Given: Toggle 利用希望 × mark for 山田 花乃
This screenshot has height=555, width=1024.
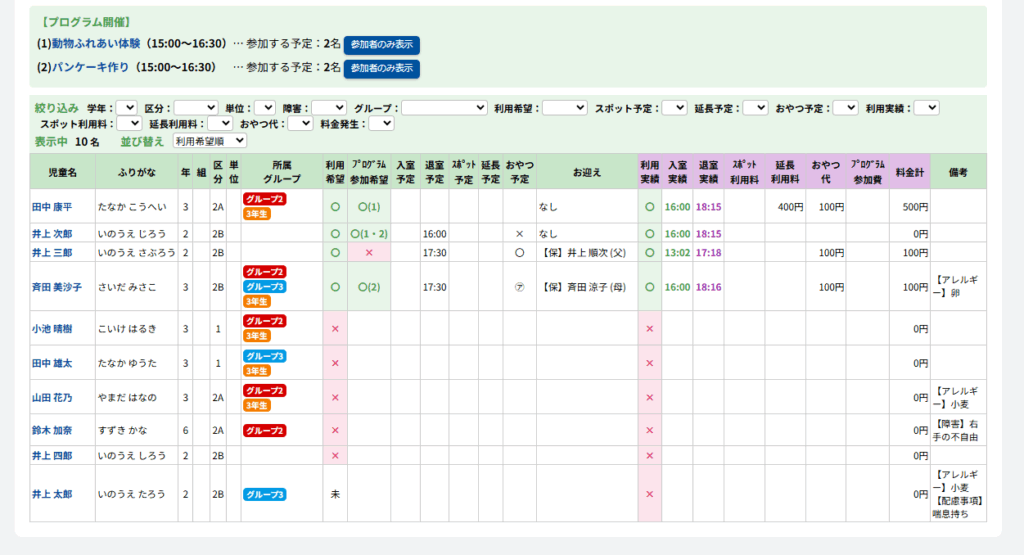Looking at the screenshot, I should point(335,397).
